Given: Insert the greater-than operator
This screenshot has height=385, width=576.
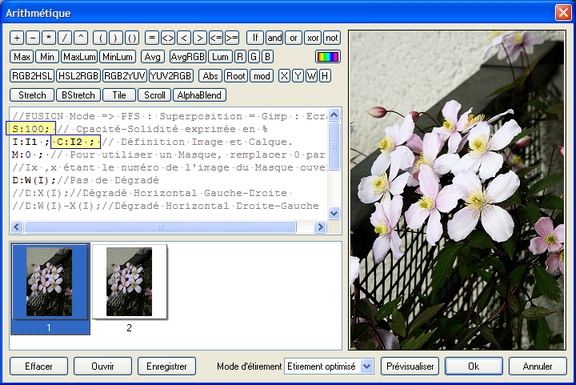Looking at the screenshot, I should click(x=200, y=38).
